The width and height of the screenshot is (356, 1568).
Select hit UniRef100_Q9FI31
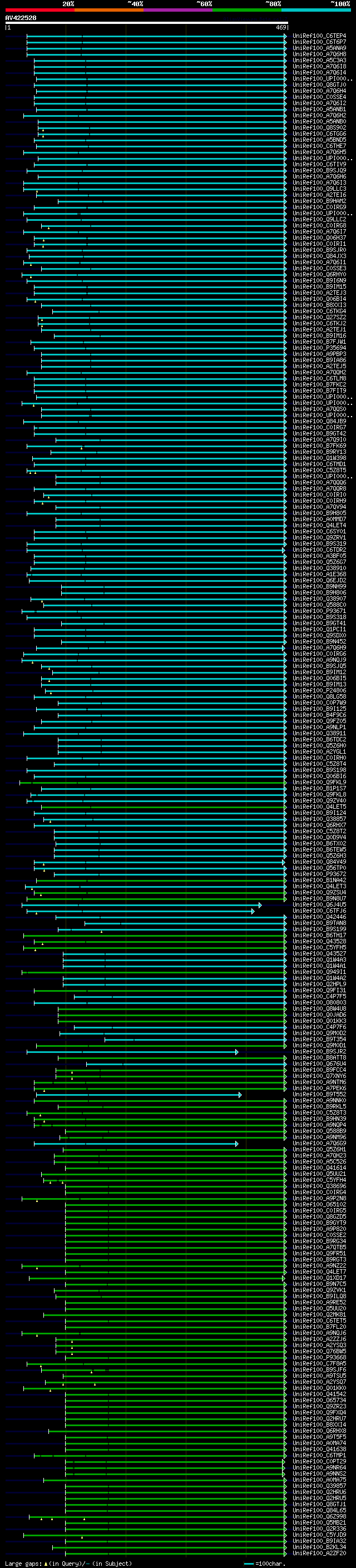coord(319,990)
